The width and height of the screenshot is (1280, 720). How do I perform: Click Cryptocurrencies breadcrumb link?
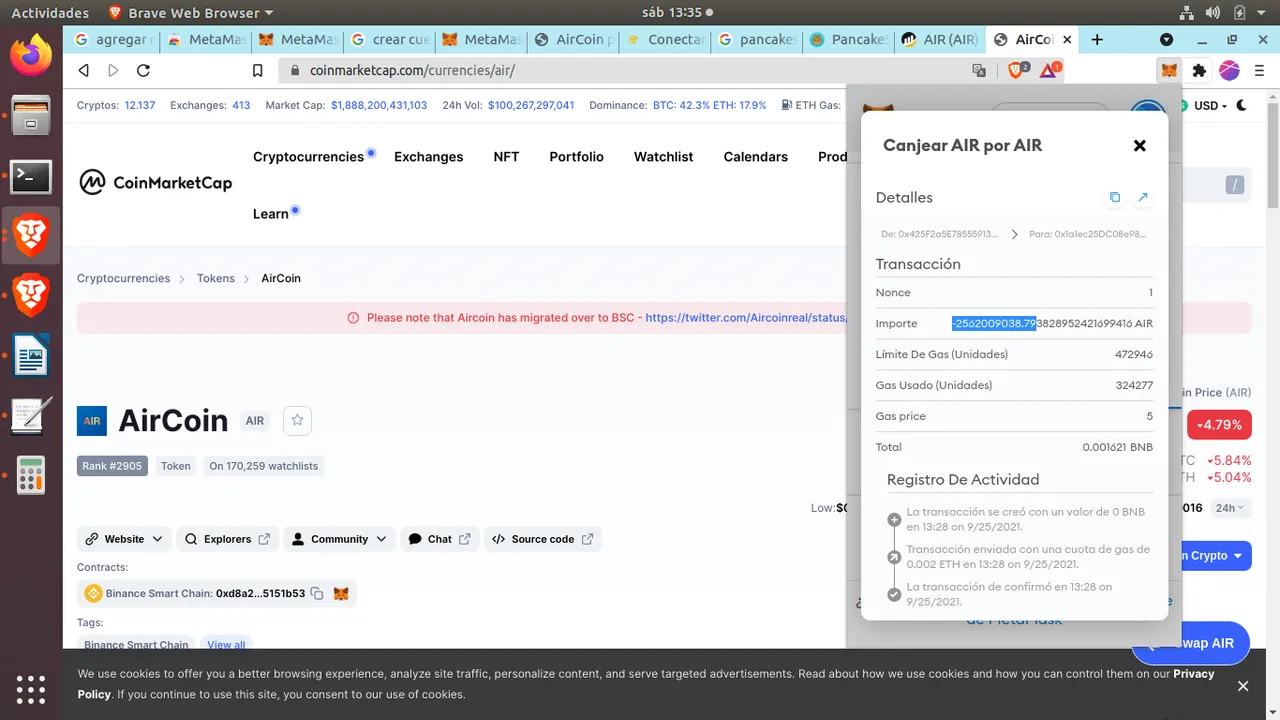point(124,278)
